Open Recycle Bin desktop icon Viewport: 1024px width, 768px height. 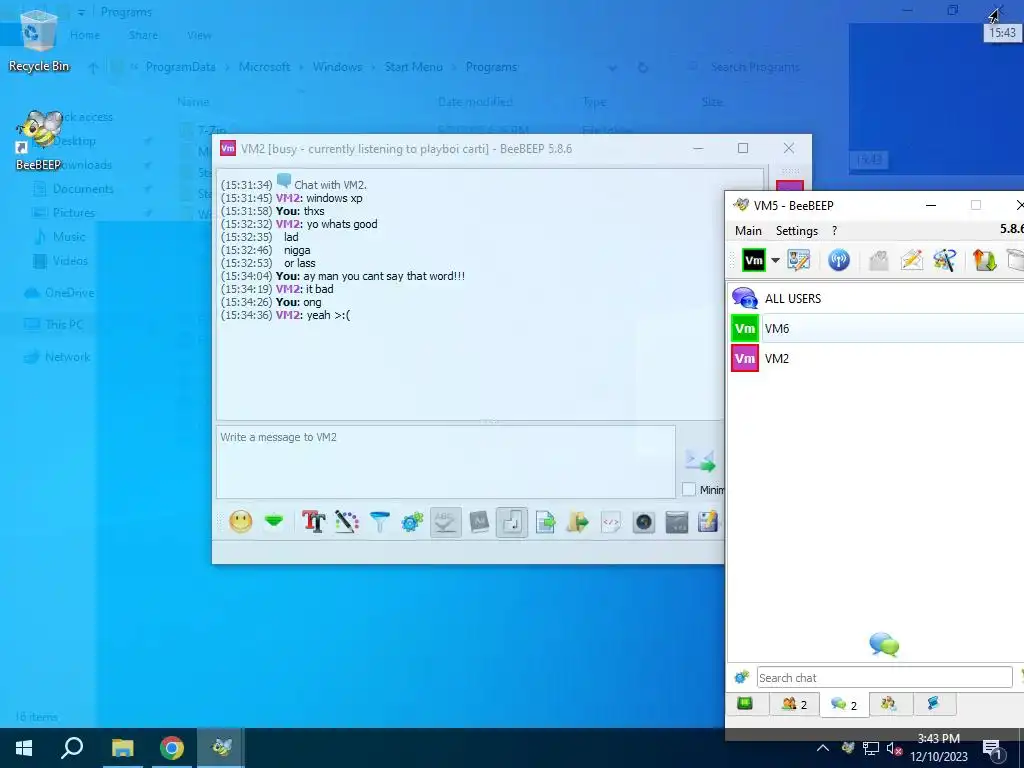pos(39,42)
